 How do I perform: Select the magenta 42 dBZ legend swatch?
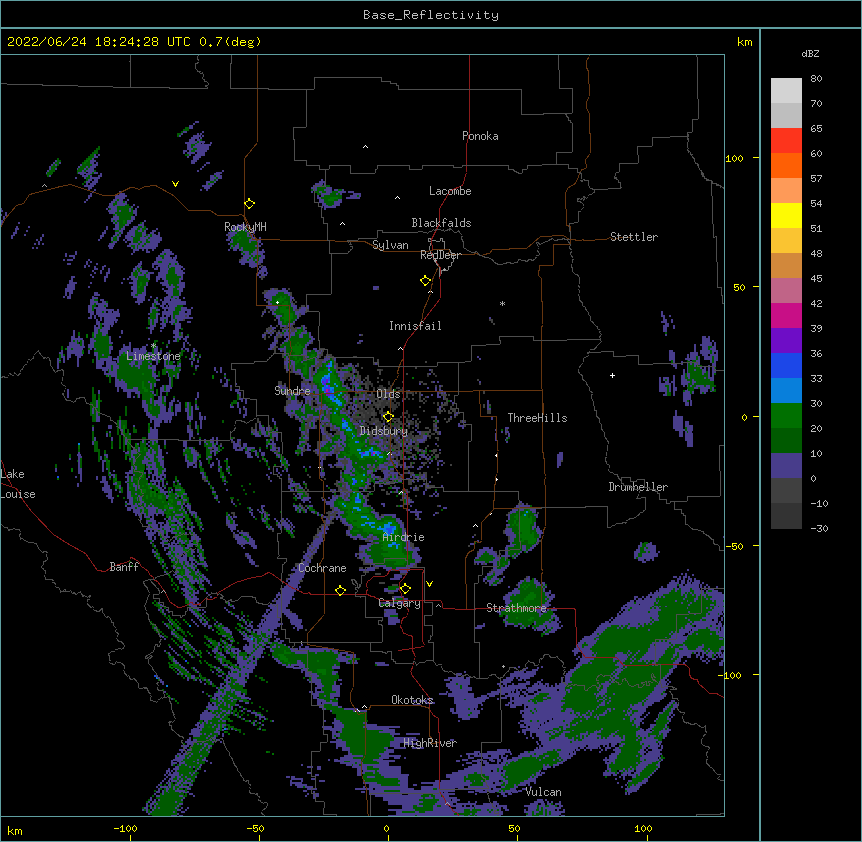786,315
